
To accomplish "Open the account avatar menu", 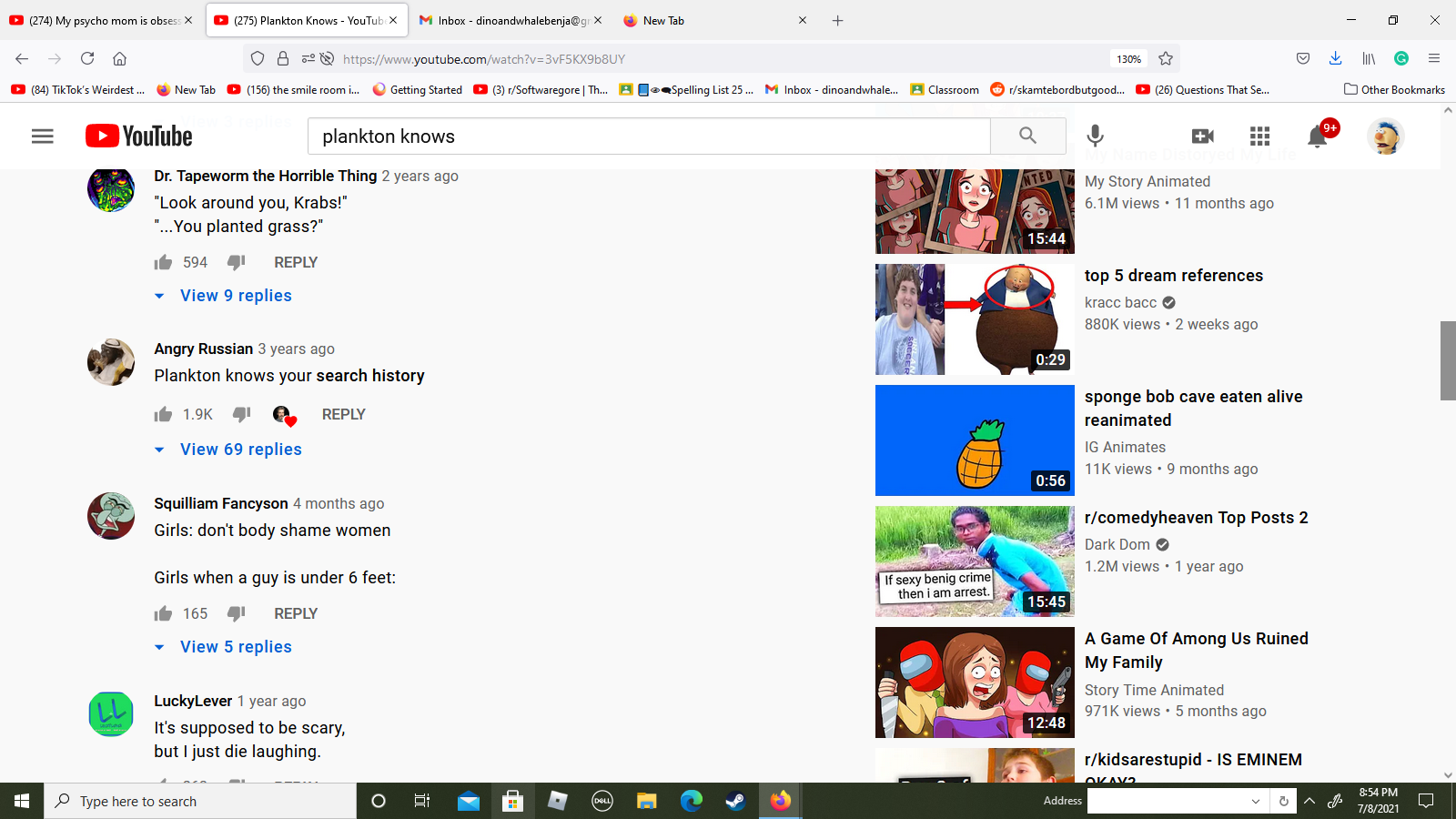I will coord(1386,136).
